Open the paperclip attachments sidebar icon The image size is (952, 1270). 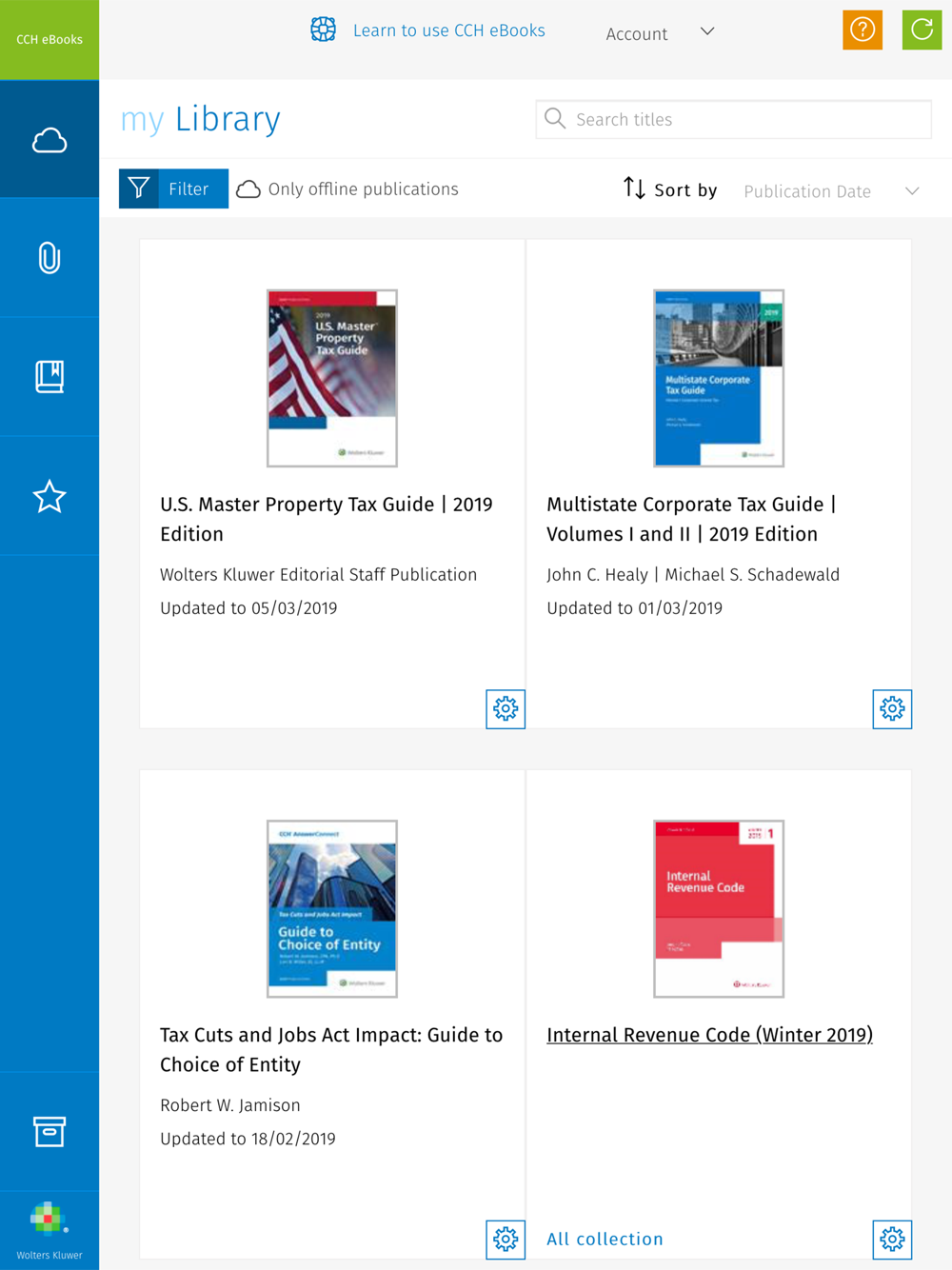(50, 258)
